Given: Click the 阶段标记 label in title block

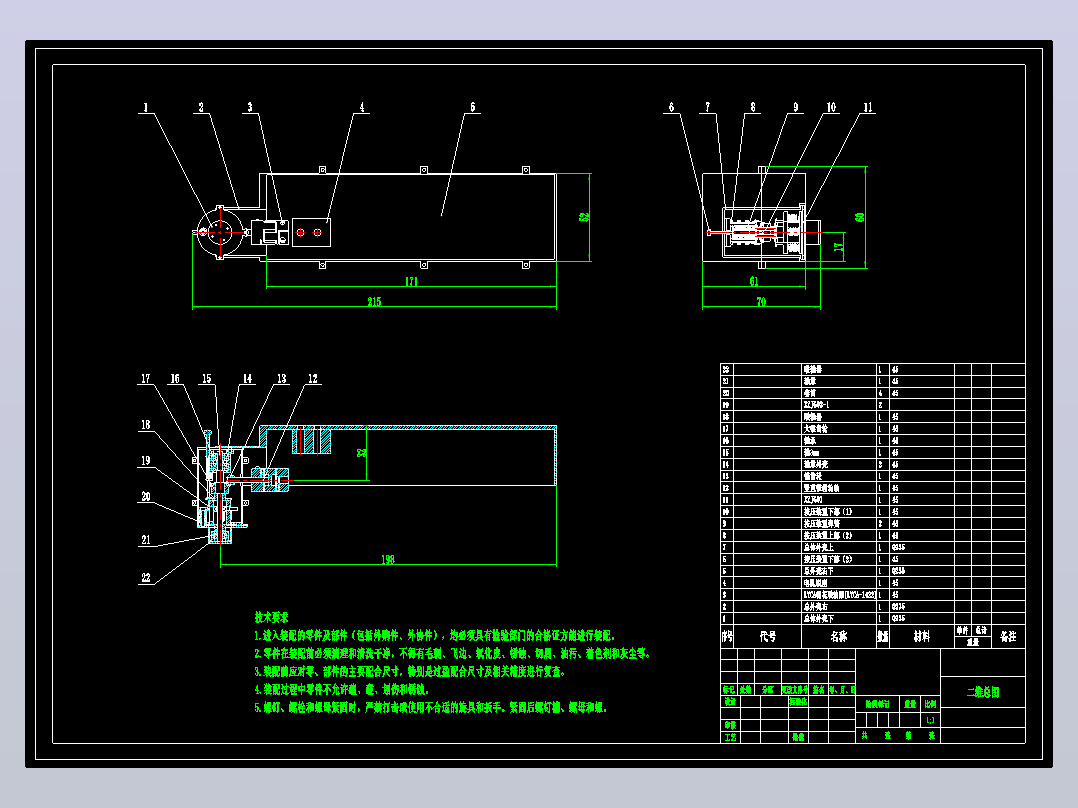Looking at the screenshot, I should (x=877, y=704).
